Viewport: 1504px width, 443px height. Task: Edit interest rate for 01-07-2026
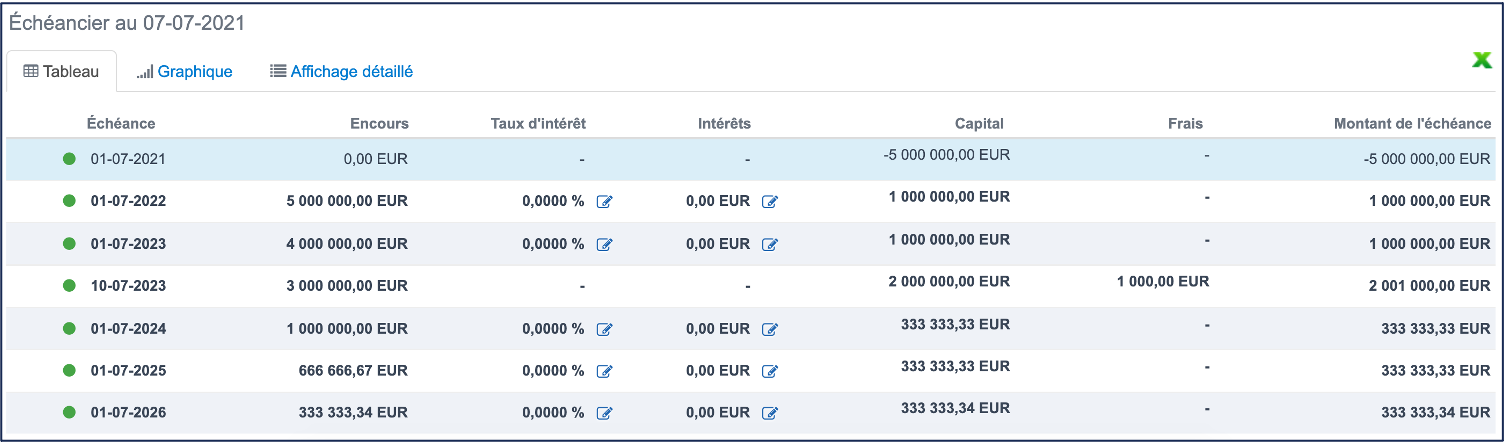click(604, 413)
